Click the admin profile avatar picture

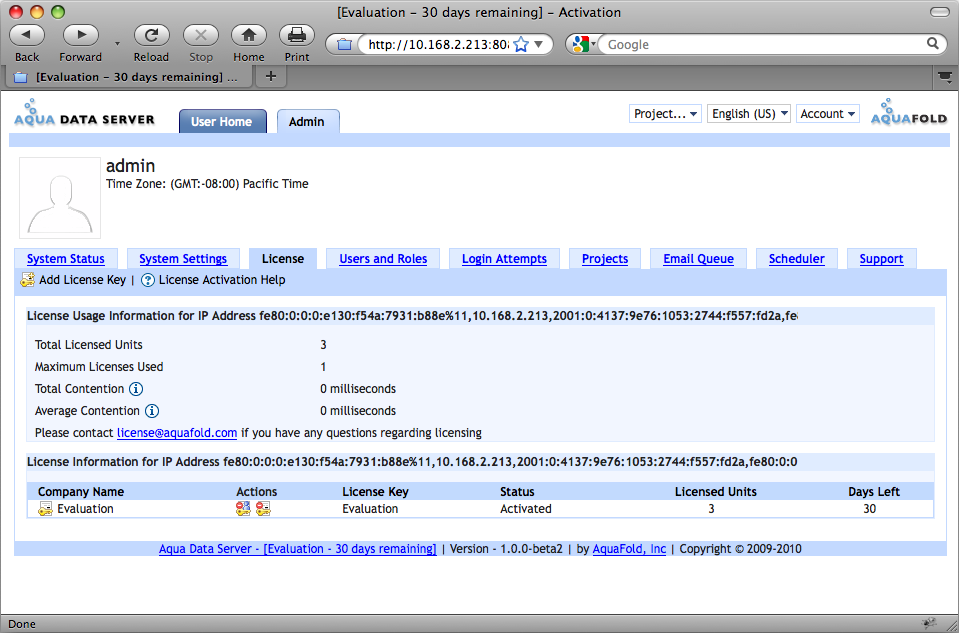[60, 198]
